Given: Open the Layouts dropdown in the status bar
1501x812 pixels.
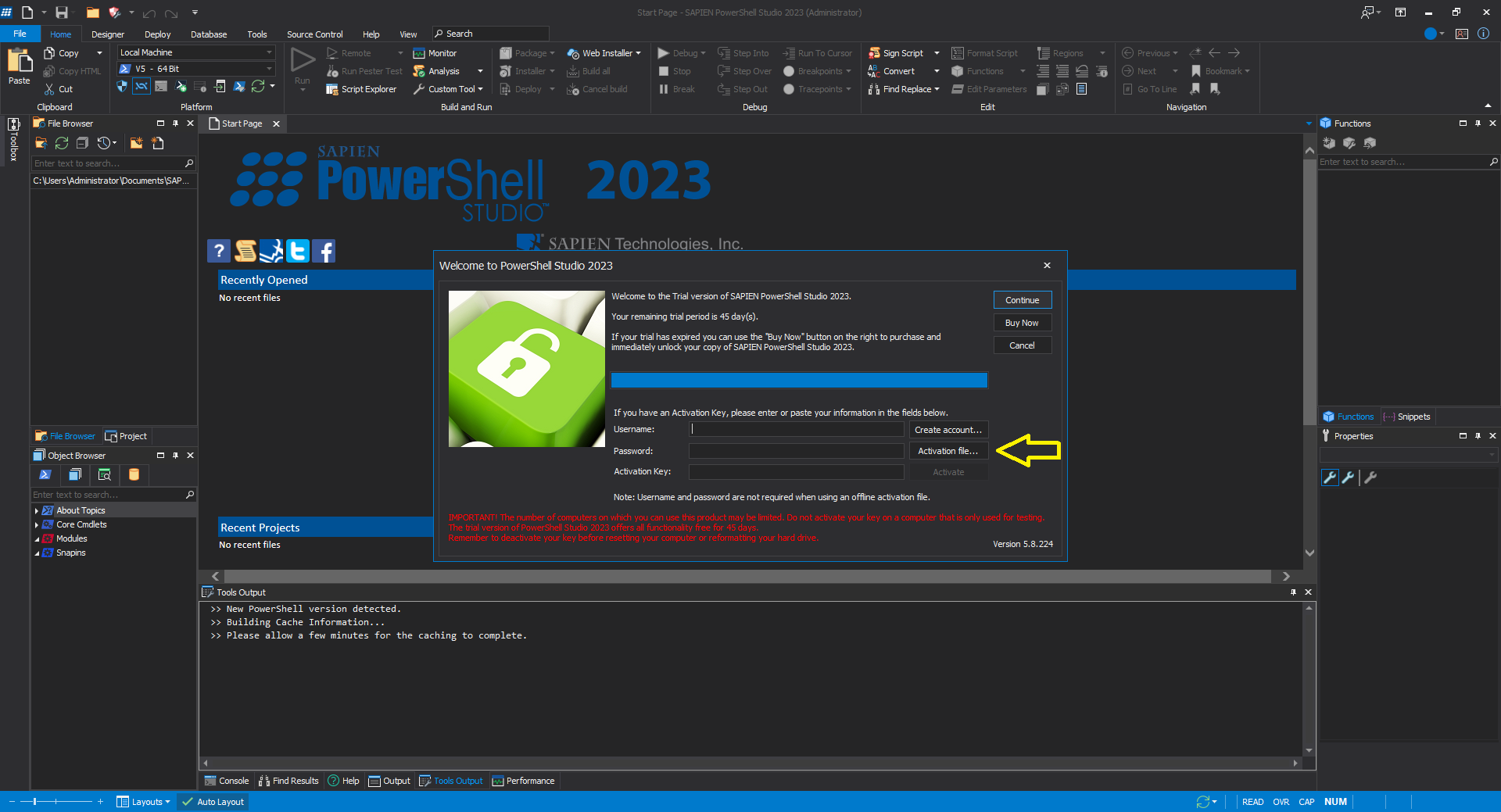Looking at the screenshot, I should [x=143, y=802].
